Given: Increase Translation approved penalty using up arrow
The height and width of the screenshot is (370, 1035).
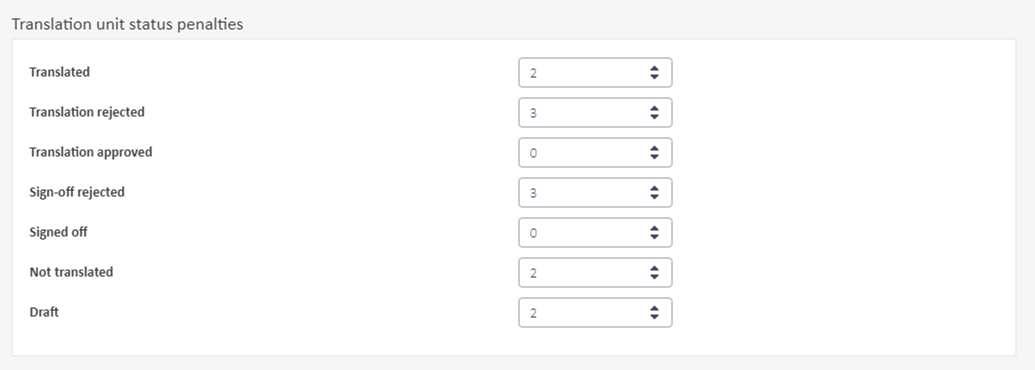Looking at the screenshot, I should coord(653,148).
